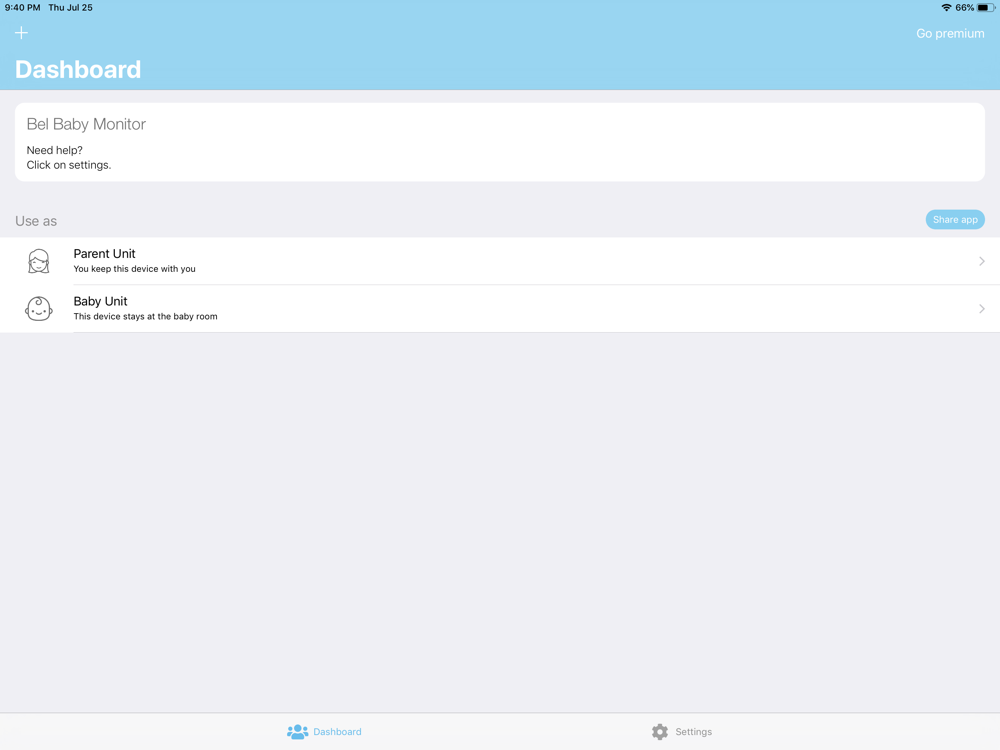Switch to the Settings tab
Image resolution: width=1000 pixels, height=750 pixels.
[x=682, y=732]
